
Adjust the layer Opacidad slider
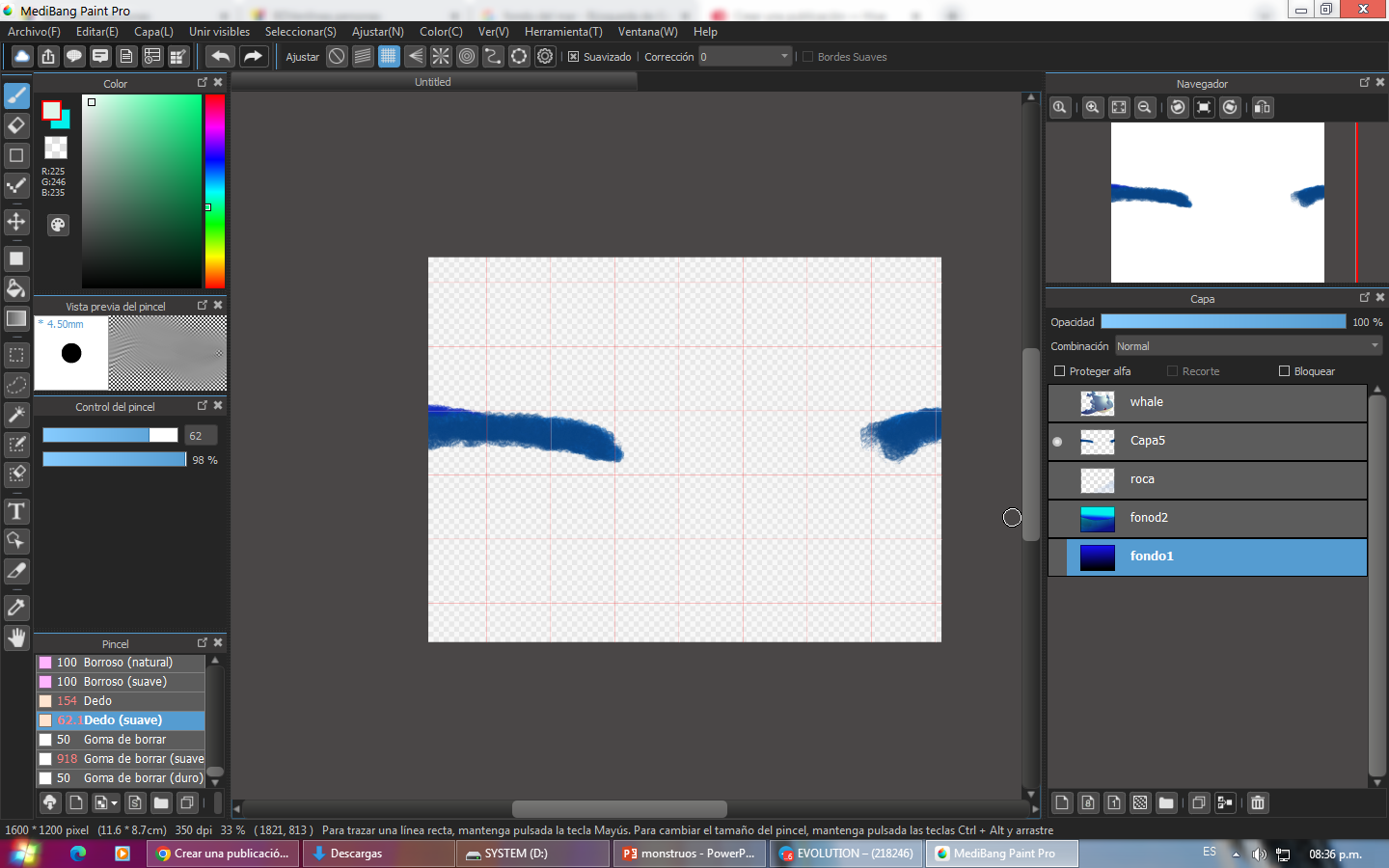click(x=1223, y=322)
